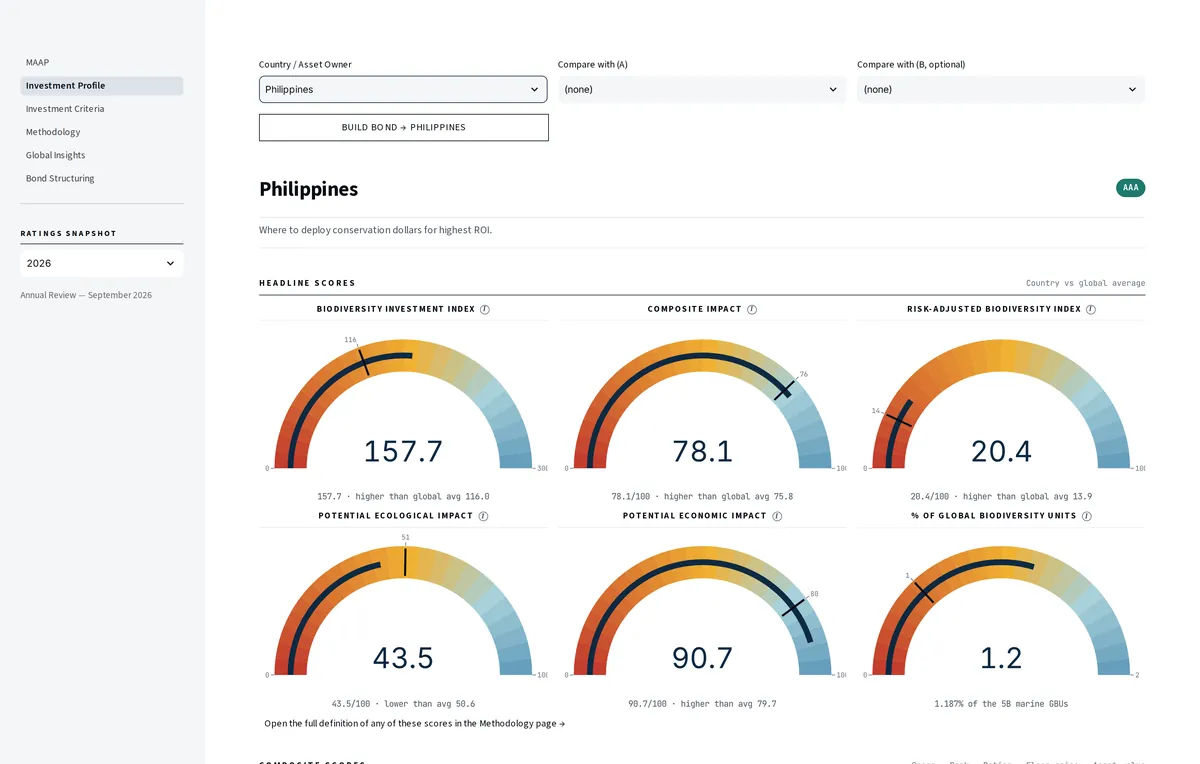Show info for % of Global Biodiversity Units
The image size is (1200, 764).
(x=1087, y=516)
